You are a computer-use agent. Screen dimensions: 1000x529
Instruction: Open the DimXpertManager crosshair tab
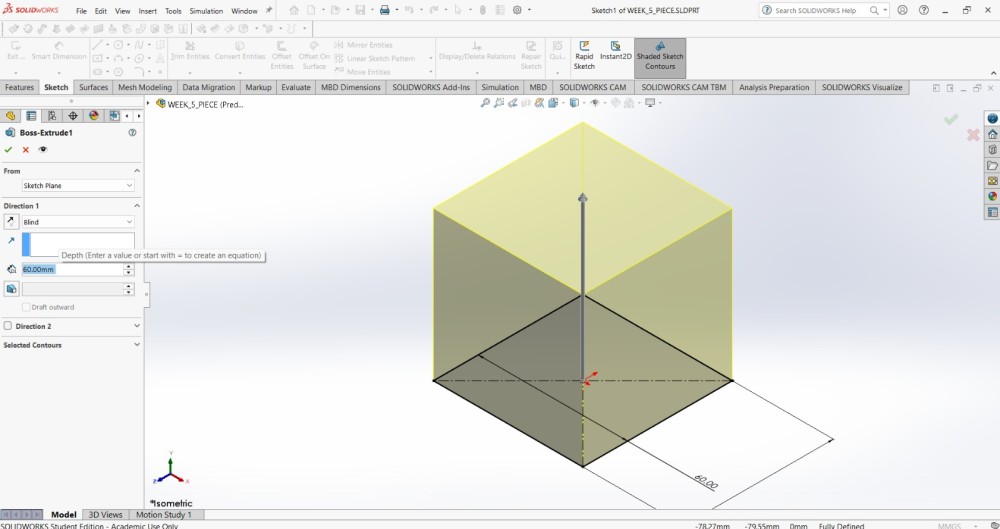click(73, 115)
